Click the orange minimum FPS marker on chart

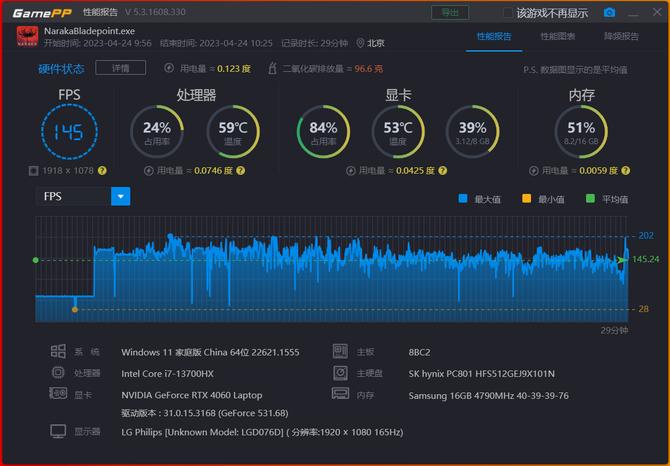click(74, 309)
